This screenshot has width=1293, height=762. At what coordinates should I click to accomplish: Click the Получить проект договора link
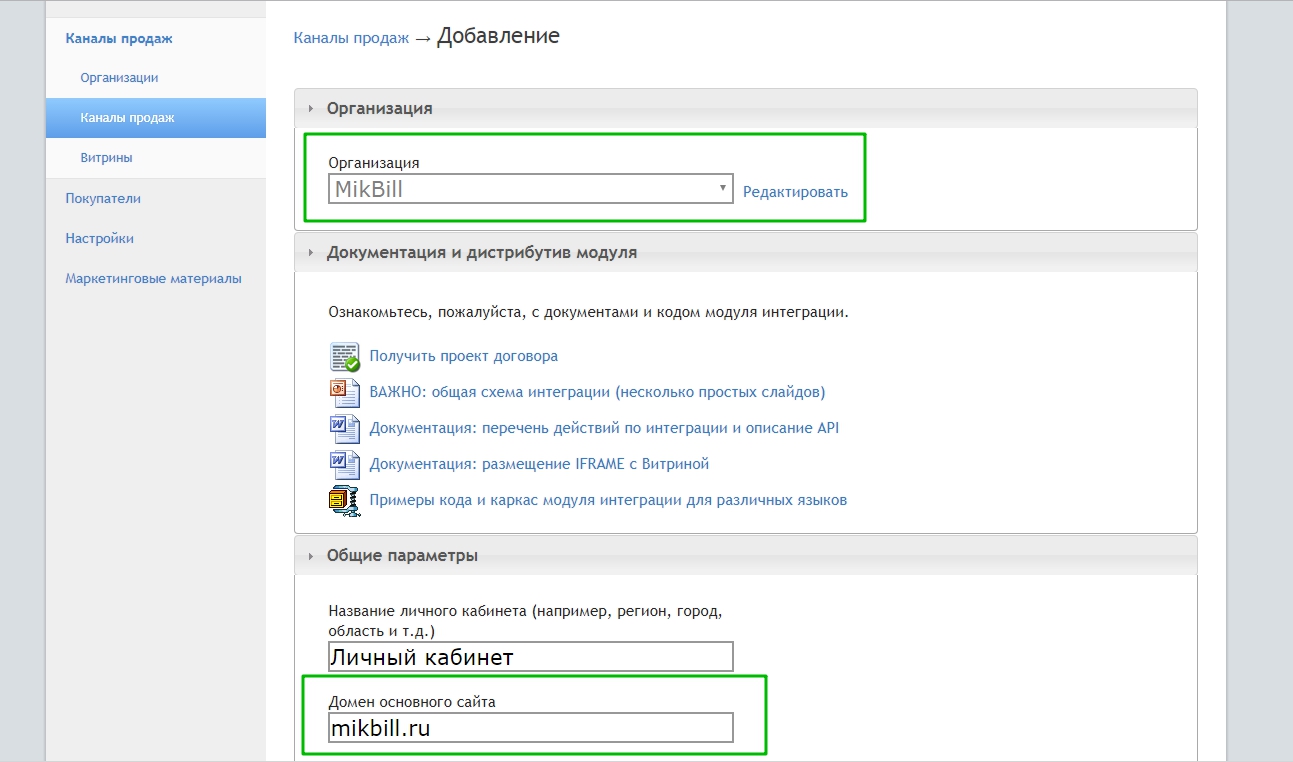[463, 356]
